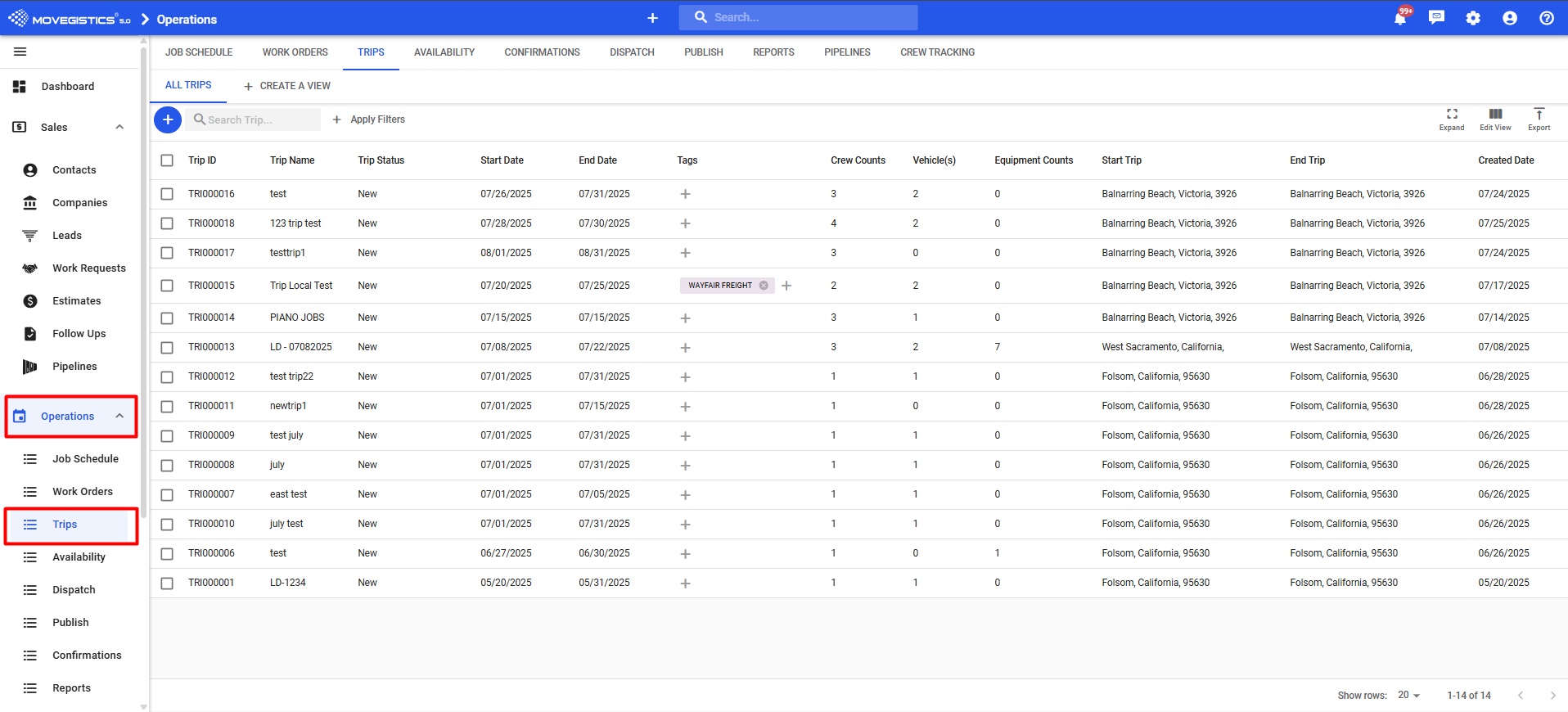1568x712 pixels.
Task: Collapse the Sales sidebar section
Action: pyautogui.click(x=119, y=127)
